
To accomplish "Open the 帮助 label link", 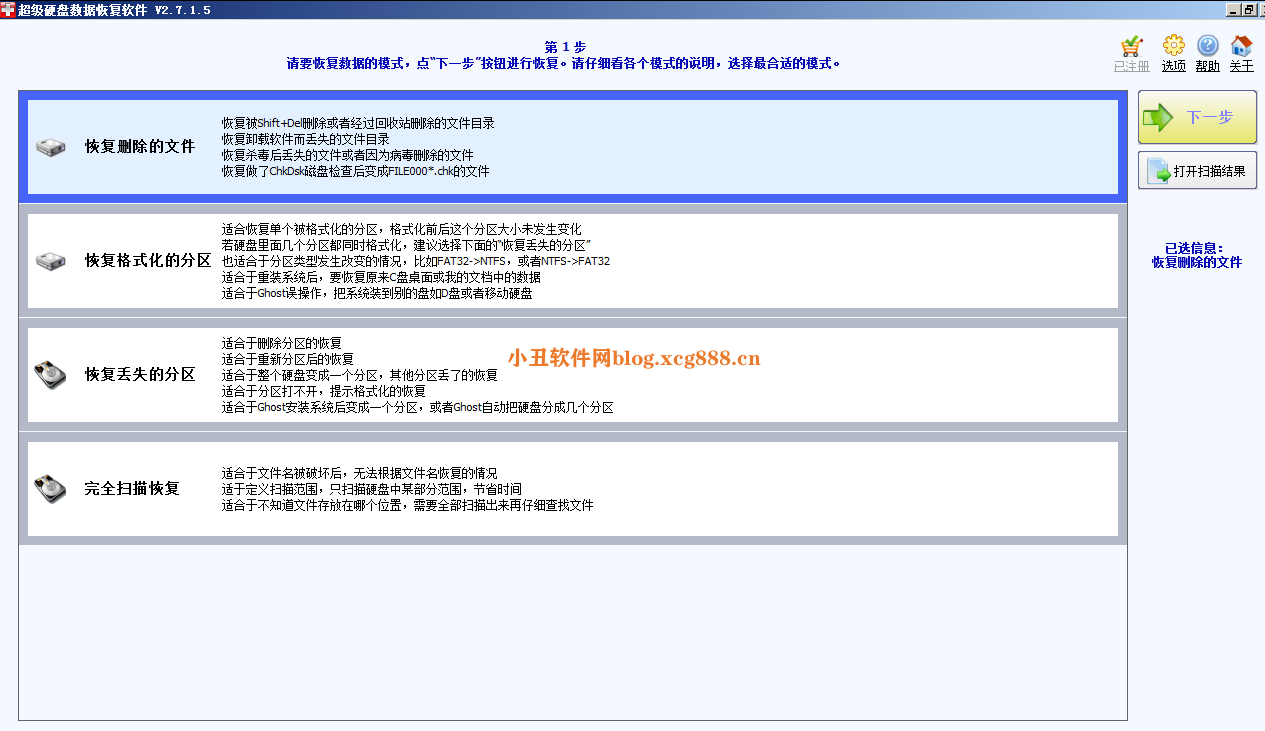I will pyautogui.click(x=1208, y=66).
